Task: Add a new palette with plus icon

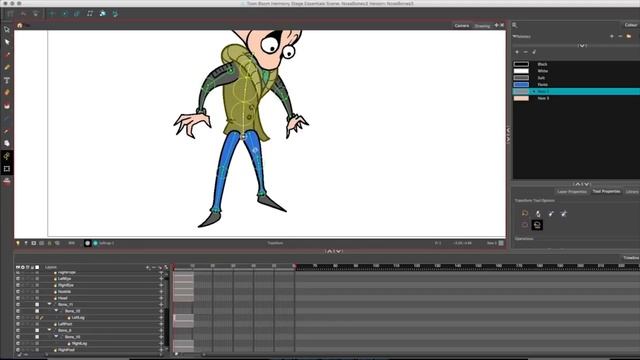Action: pos(611,36)
